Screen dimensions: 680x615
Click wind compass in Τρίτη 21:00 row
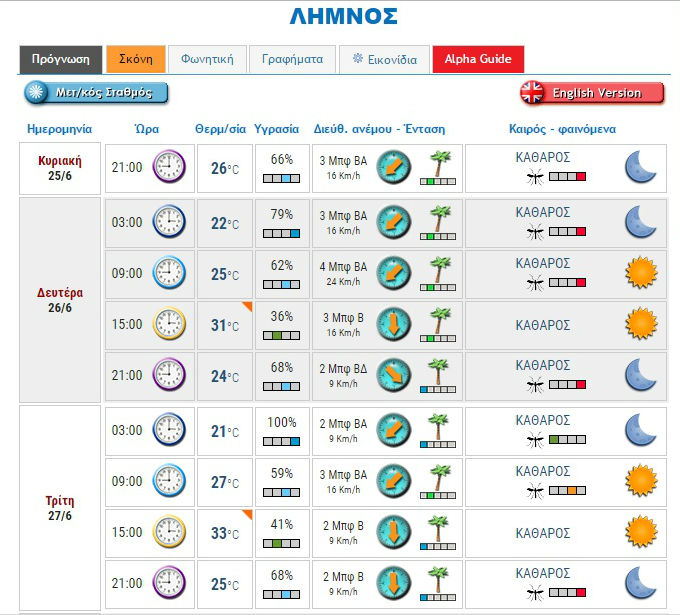click(393, 583)
